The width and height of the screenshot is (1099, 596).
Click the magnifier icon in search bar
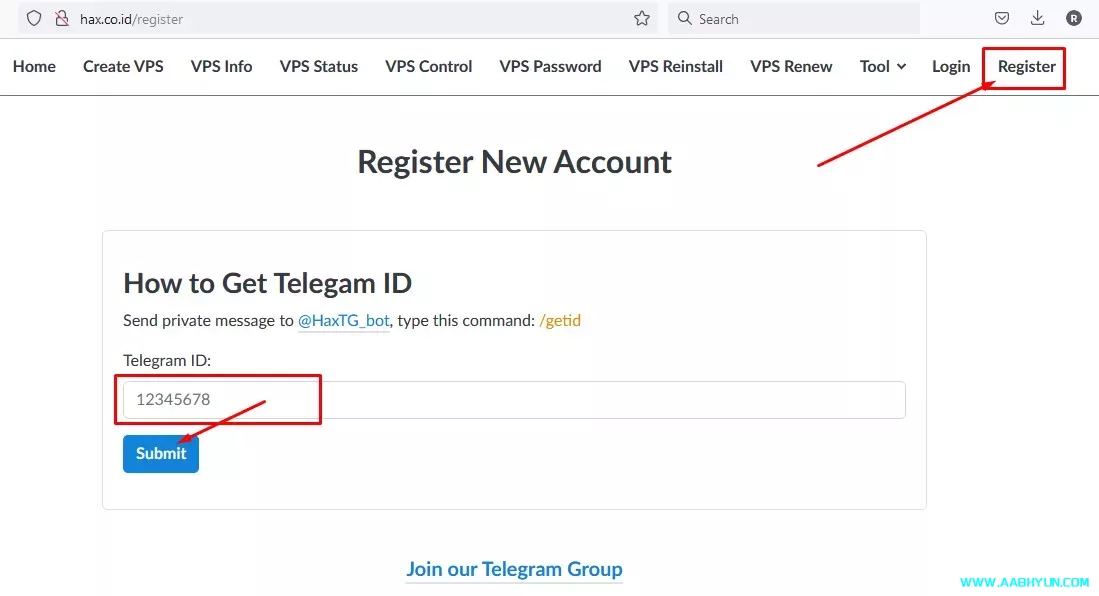click(x=685, y=18)
